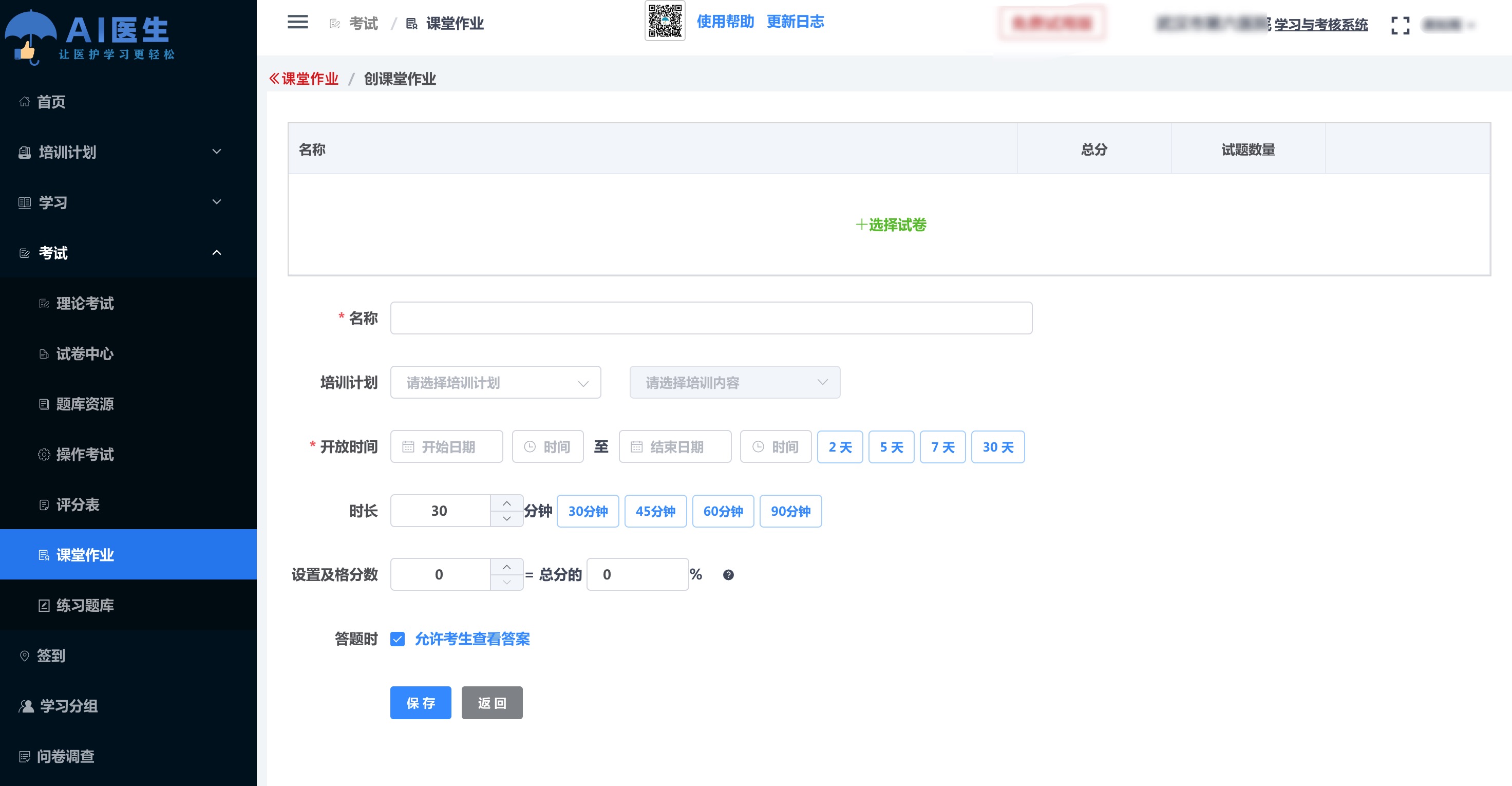Click the 评分表 submenu icon
Viewport: 1512px width, 786px height.
[x=44, y=505]
